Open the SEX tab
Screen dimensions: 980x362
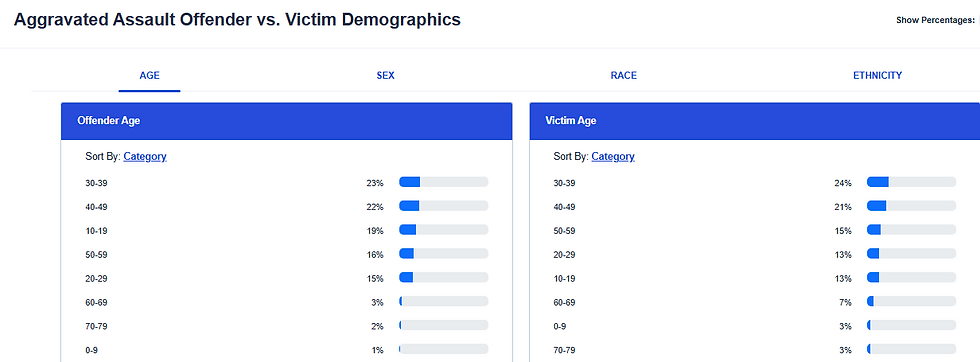385,76
